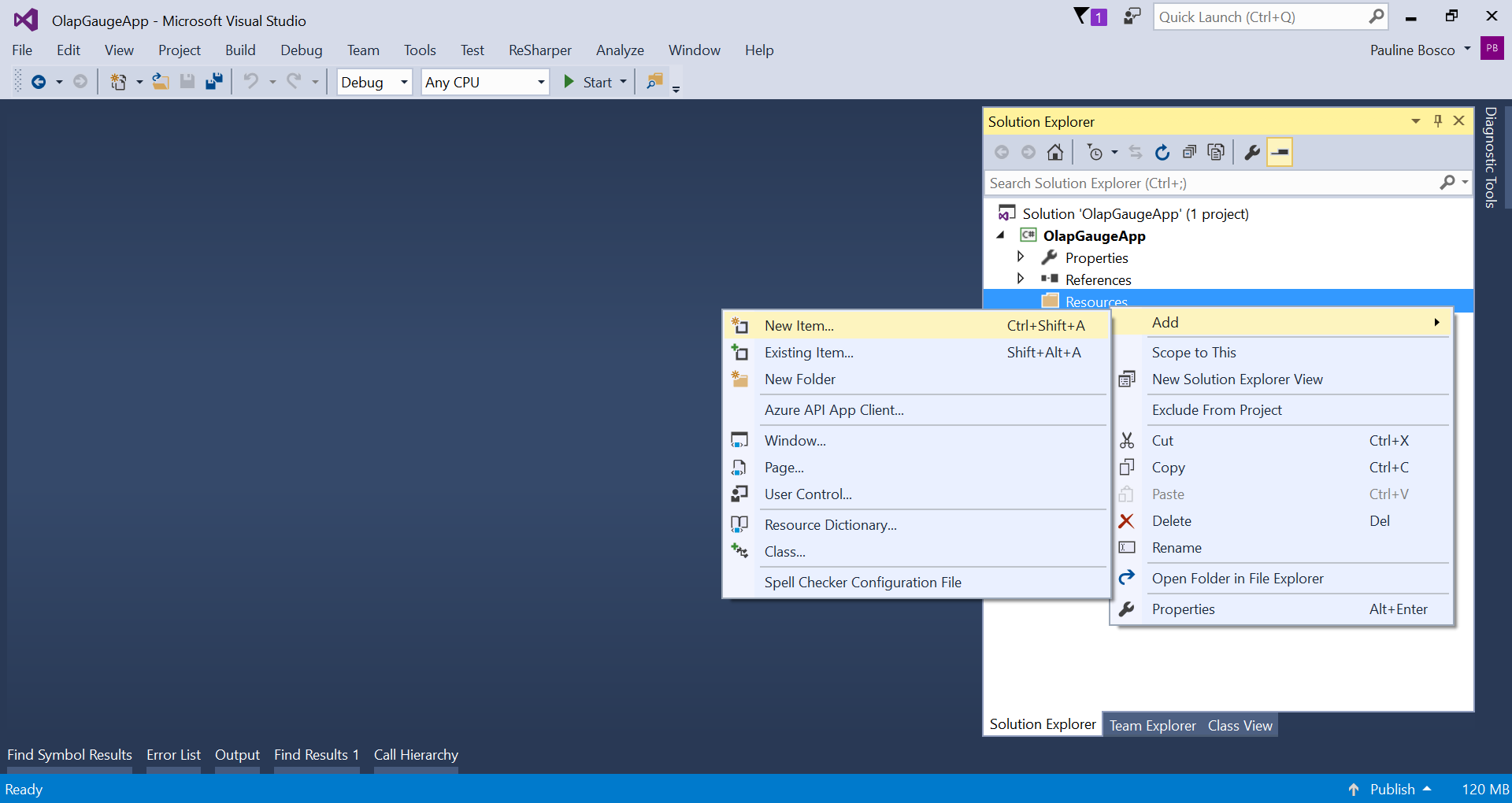Switch to the Team Explorer tab
The image size is (1512, 803).
pyautogui.click(x=1152, y=725)
